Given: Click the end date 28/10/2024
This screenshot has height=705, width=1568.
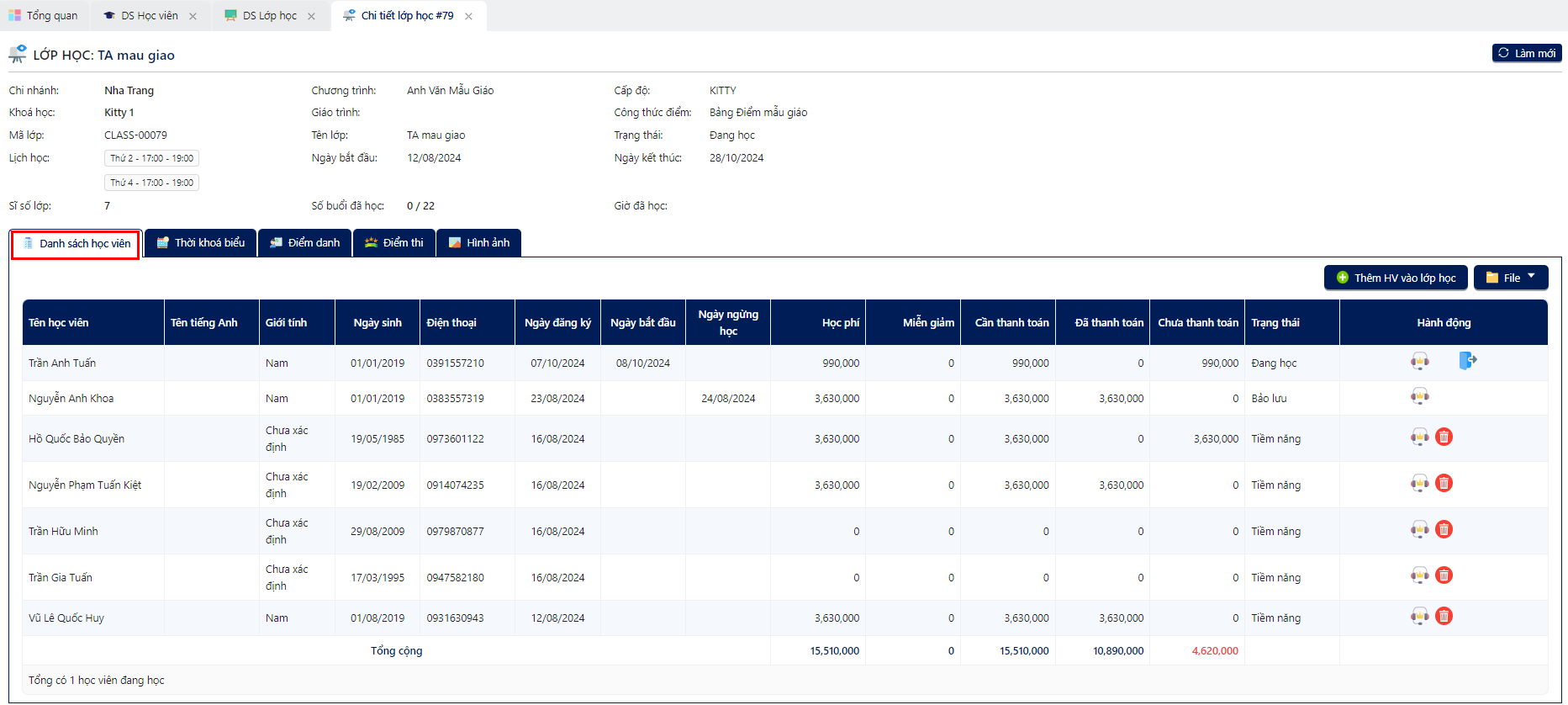Looking at the screenshot, I should (736, 158).
